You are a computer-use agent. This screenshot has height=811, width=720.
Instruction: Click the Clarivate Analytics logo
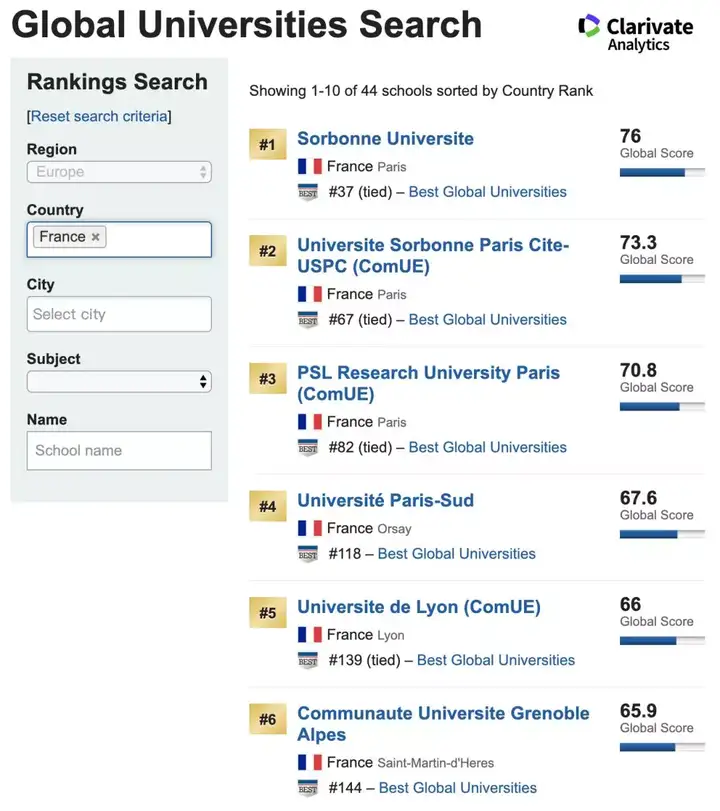click(635, 32)
